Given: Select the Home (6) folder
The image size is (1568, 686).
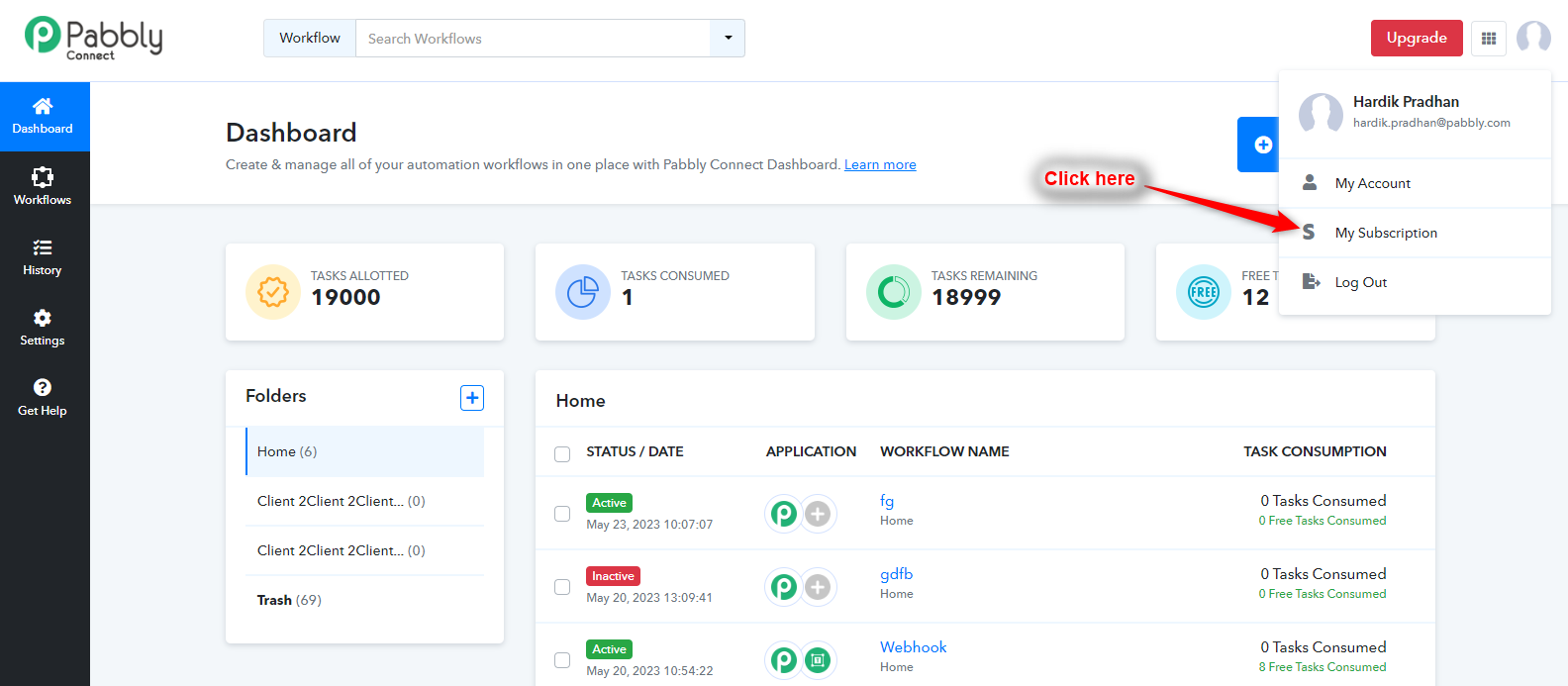Looking at the screenshot, I should click(x=364, y=451).
